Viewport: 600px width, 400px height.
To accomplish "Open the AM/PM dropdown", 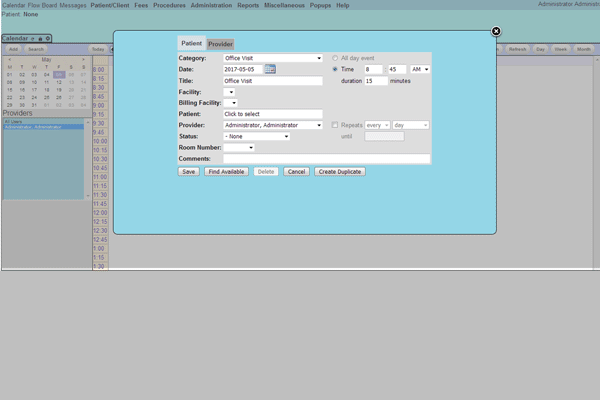I will click(420, 69).
